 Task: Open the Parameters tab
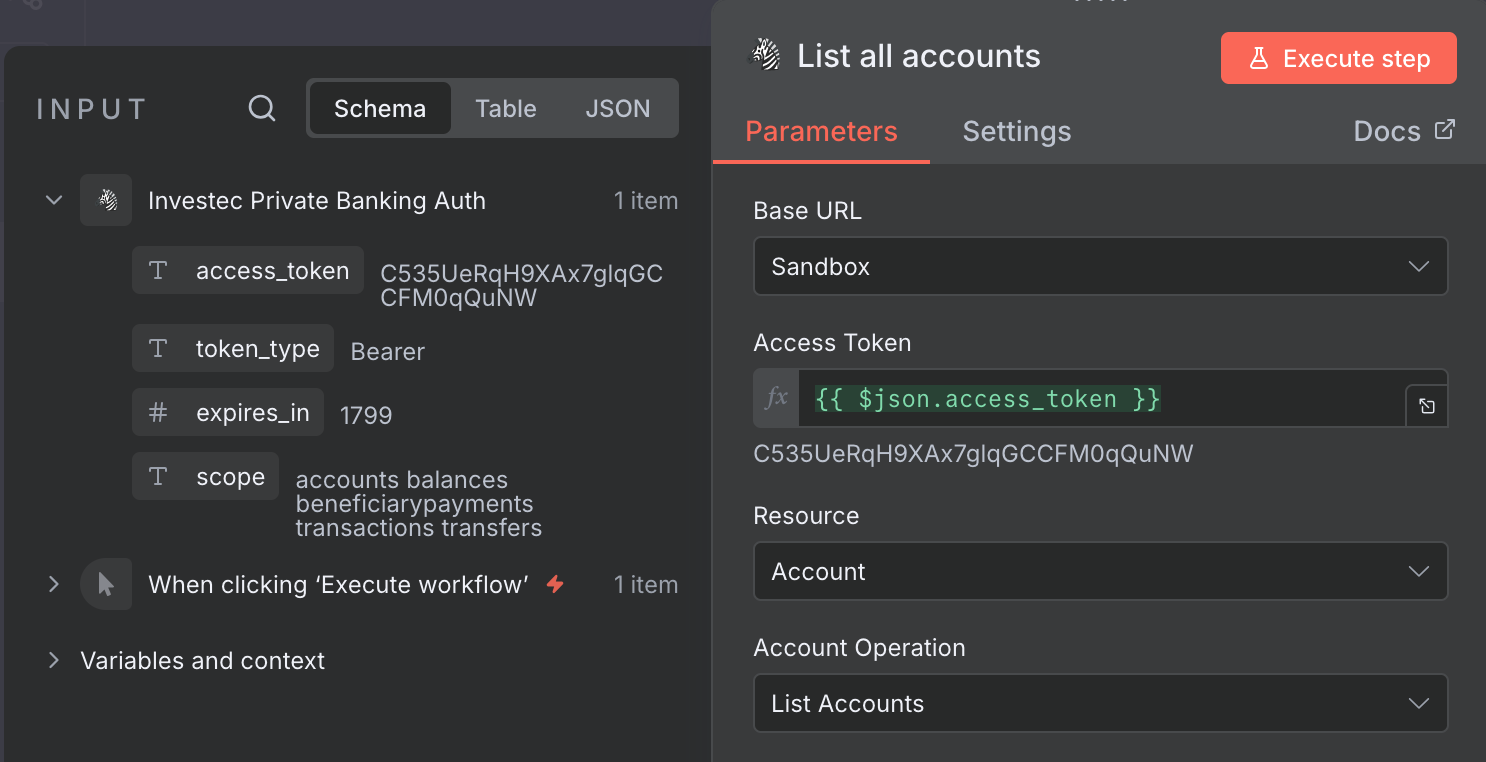(x=822, y=132)
